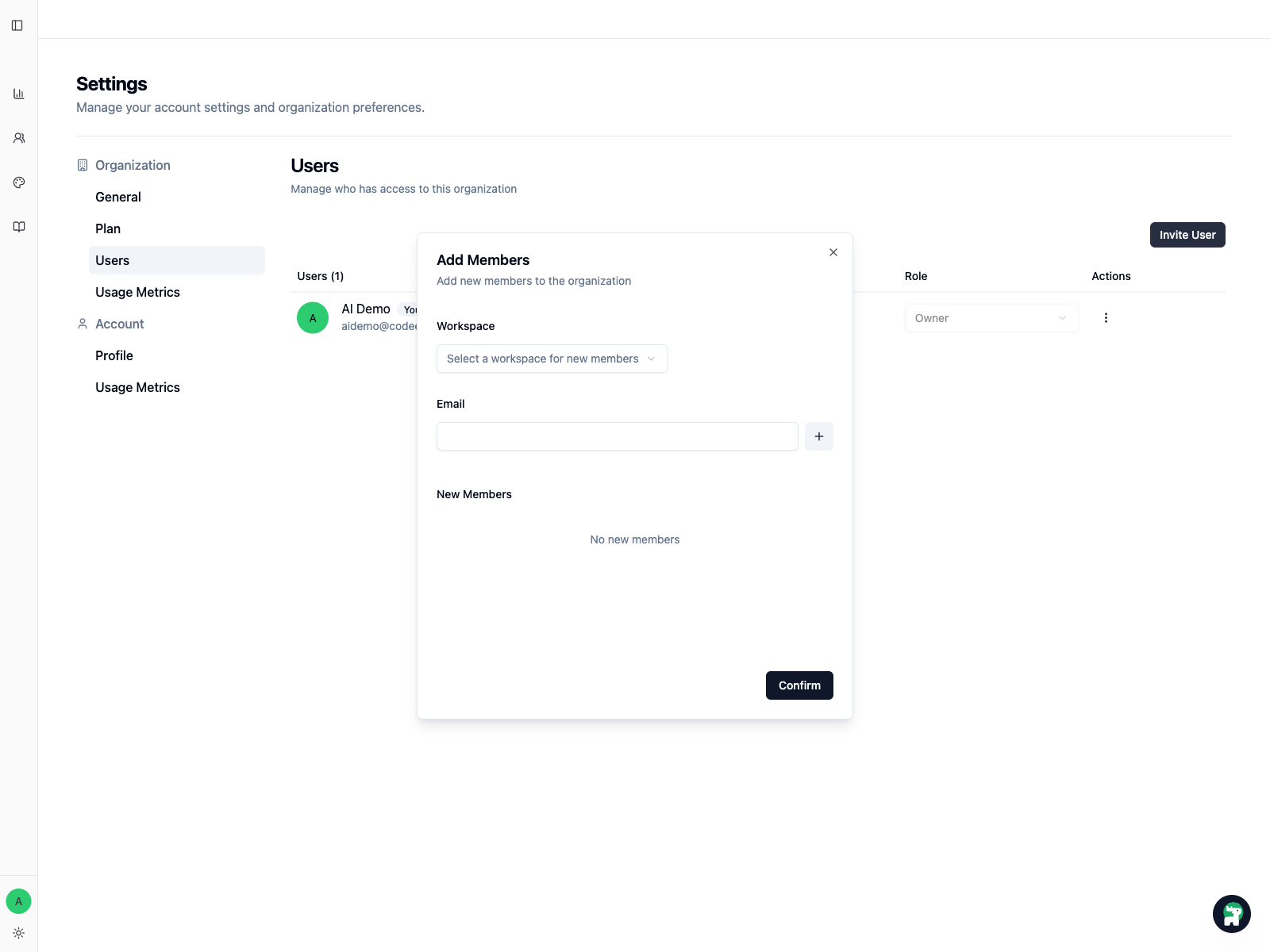Image resolution: width=1270 pixels, height=952 pixels.
Task: Click the Account person icon
Action: (82, 323)
